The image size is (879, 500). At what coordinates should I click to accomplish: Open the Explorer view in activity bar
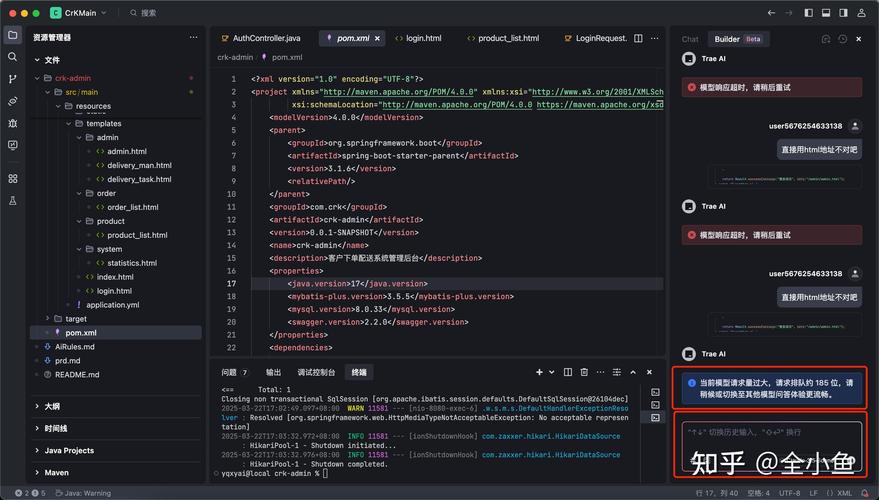coord(12,35)
